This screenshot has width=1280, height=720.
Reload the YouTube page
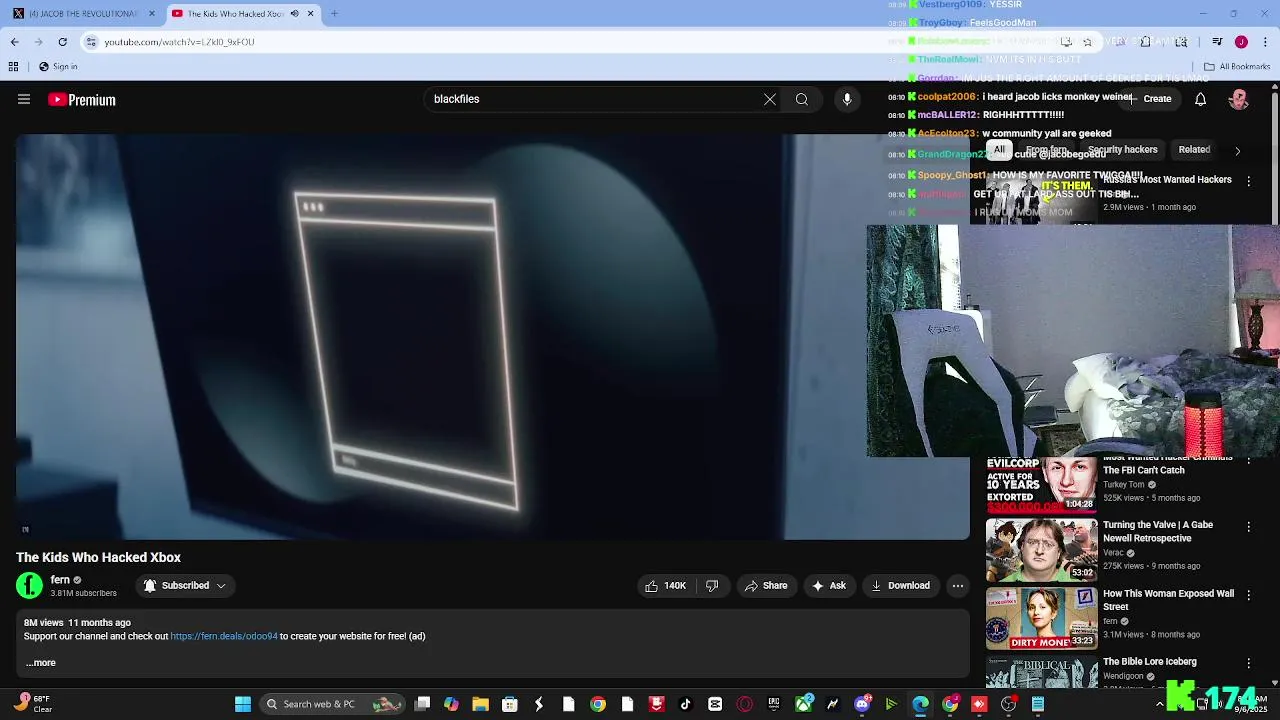(62, 42)
